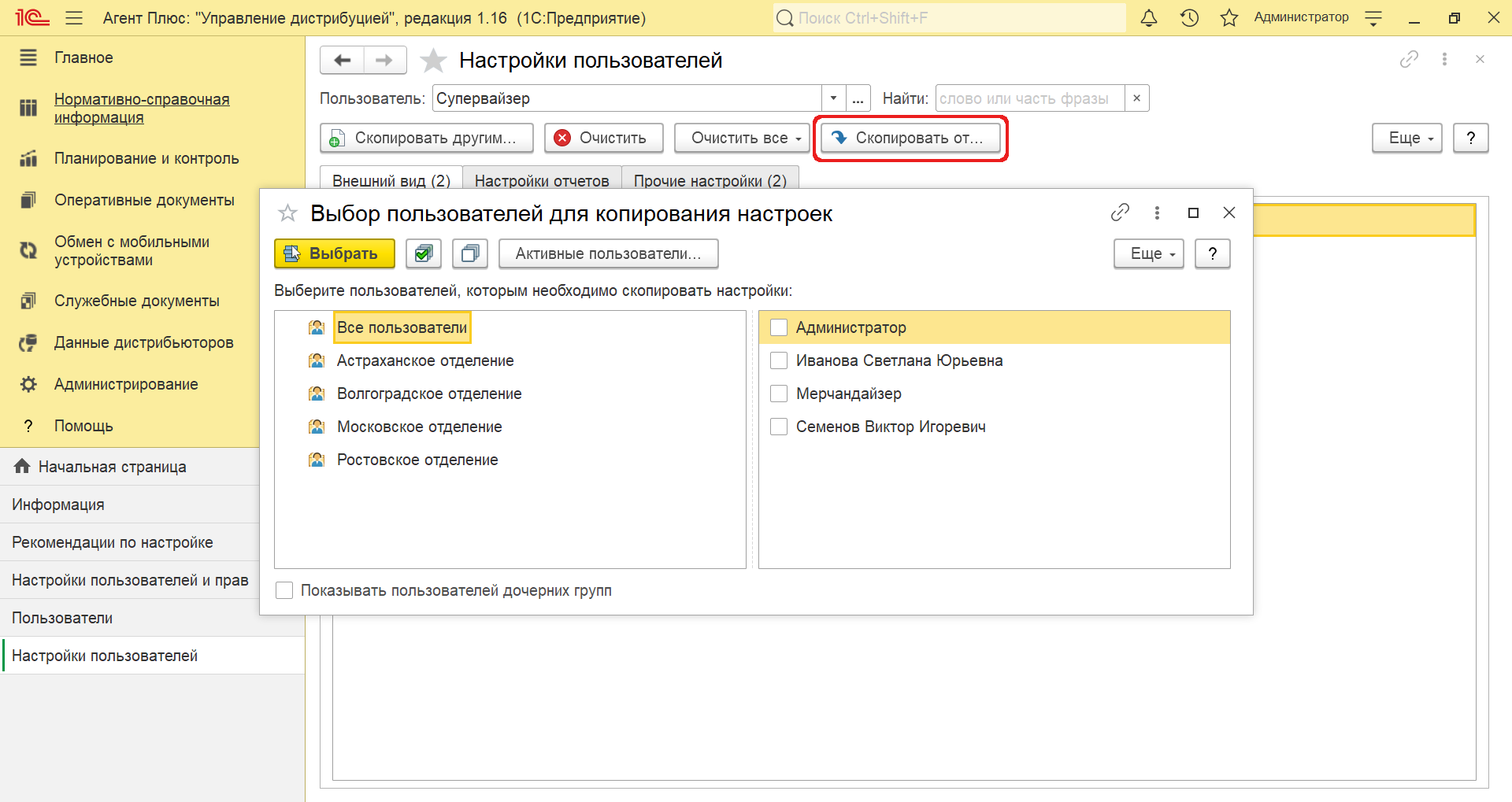The height and width of the screenshot is (802, 1512).
Task: Open Еще dropdown on the settings page
Action: pos(1407,138)
